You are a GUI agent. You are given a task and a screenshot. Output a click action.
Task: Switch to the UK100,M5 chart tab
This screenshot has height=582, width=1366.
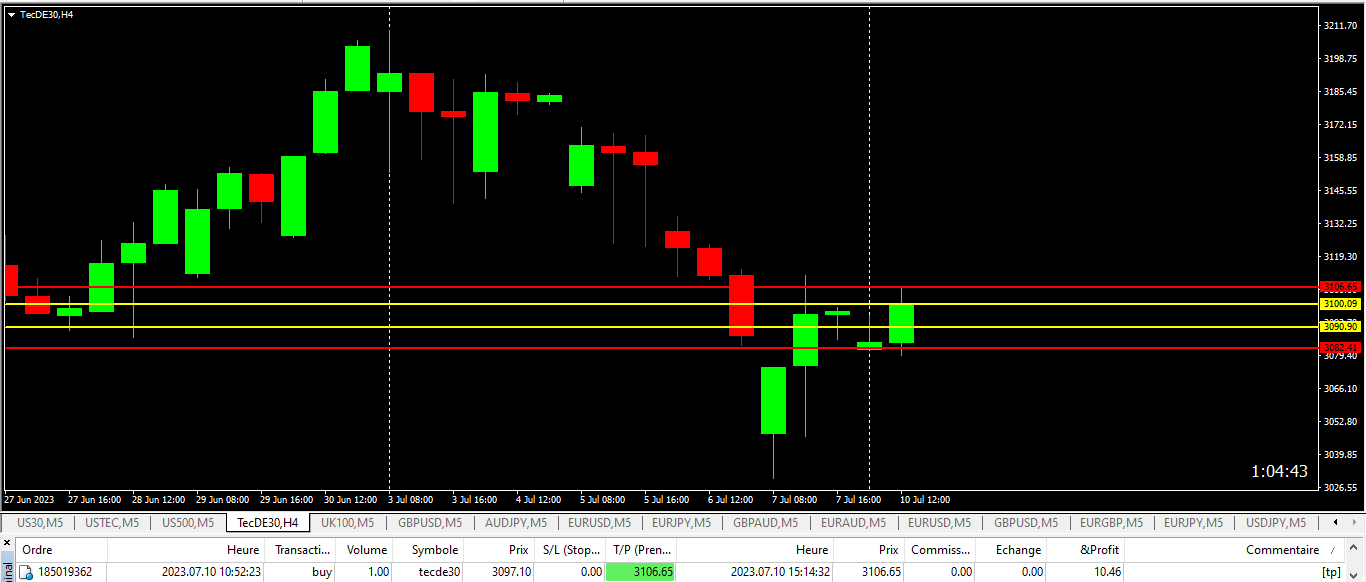pyautogui.click(x=347, y=522)
